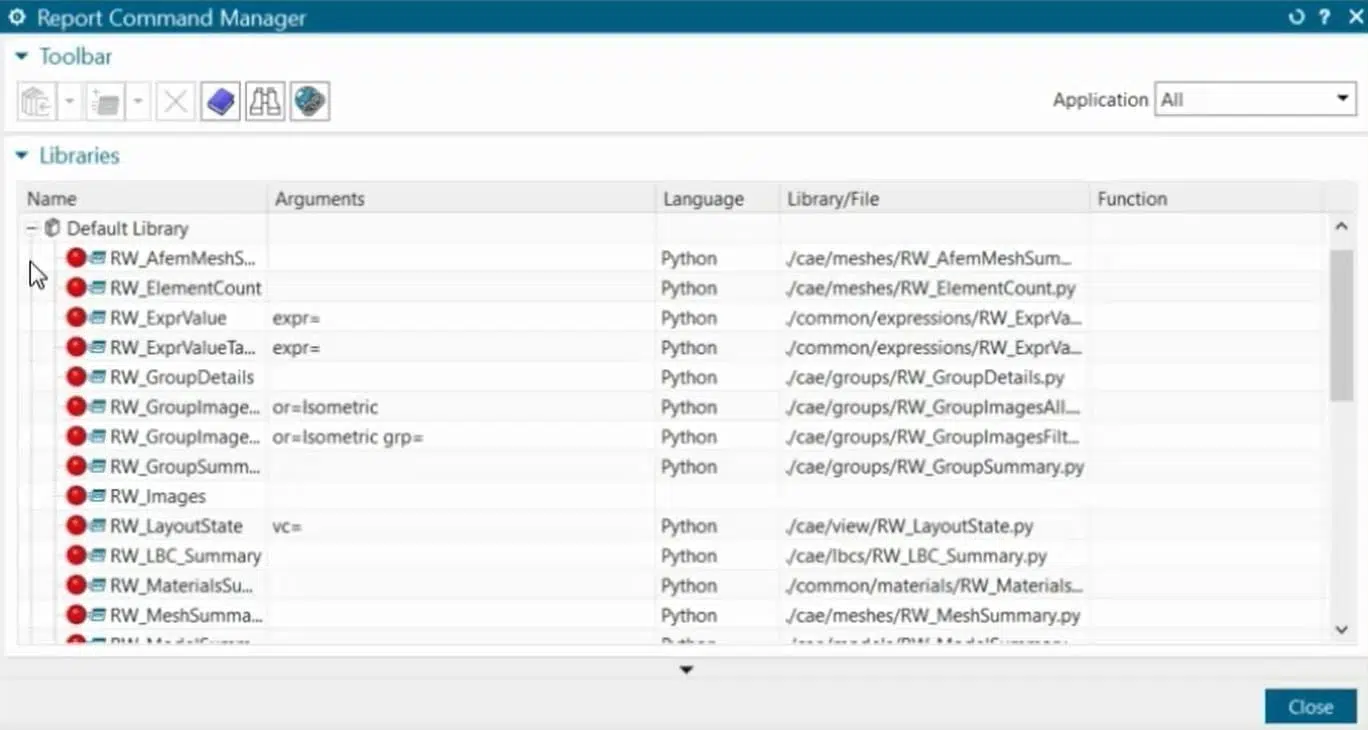Click the red icon beside RW_Images
The height and width of the screenshot is (730, 1368).
coord(76,496)
